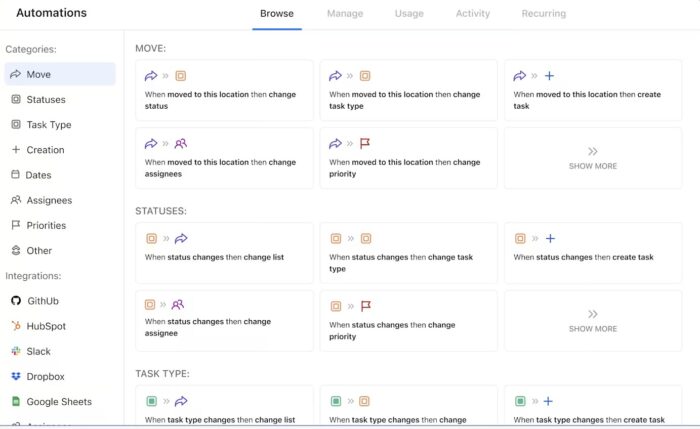
Task: Click the Priorities flag icon
Action: 16,226
